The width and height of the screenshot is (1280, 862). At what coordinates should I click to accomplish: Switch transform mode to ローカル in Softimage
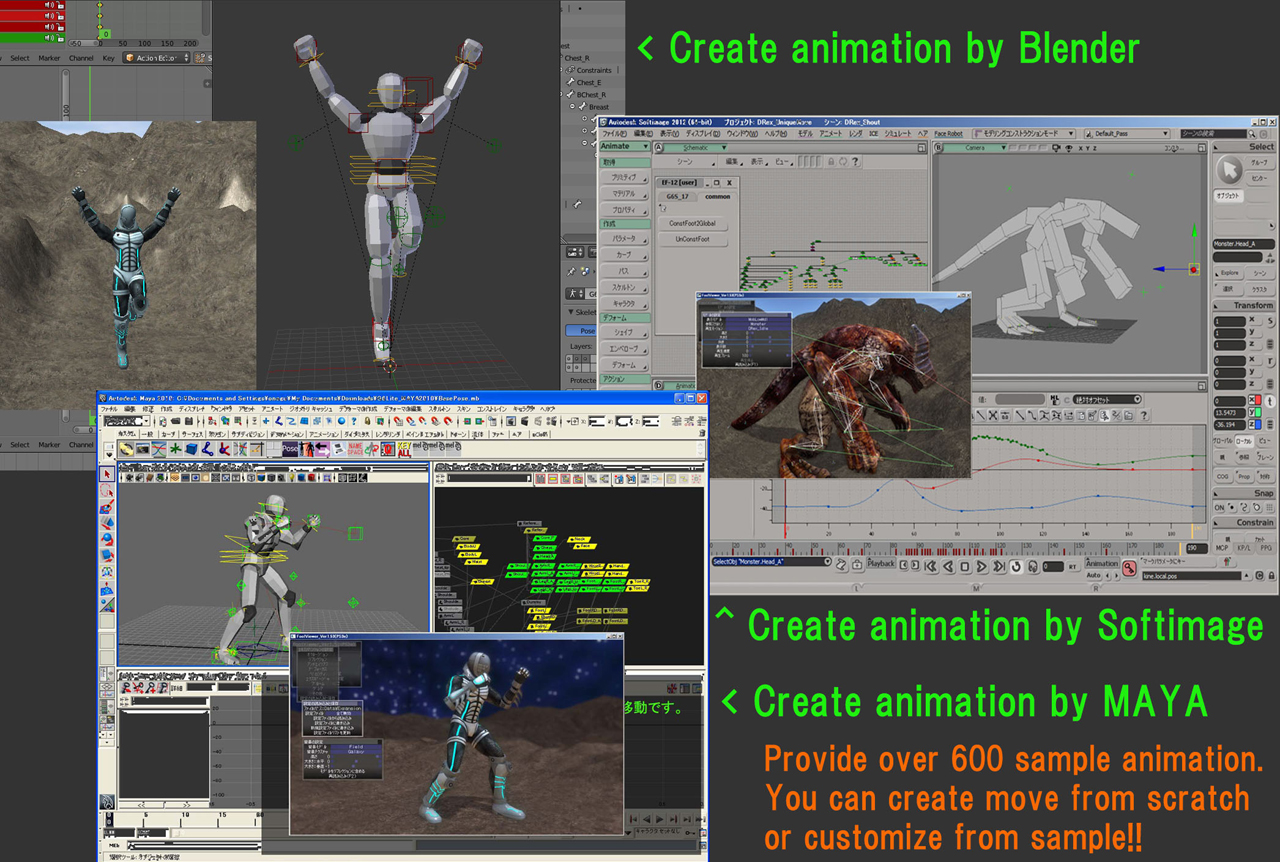pyautogui.click(x=1244, y=440)
